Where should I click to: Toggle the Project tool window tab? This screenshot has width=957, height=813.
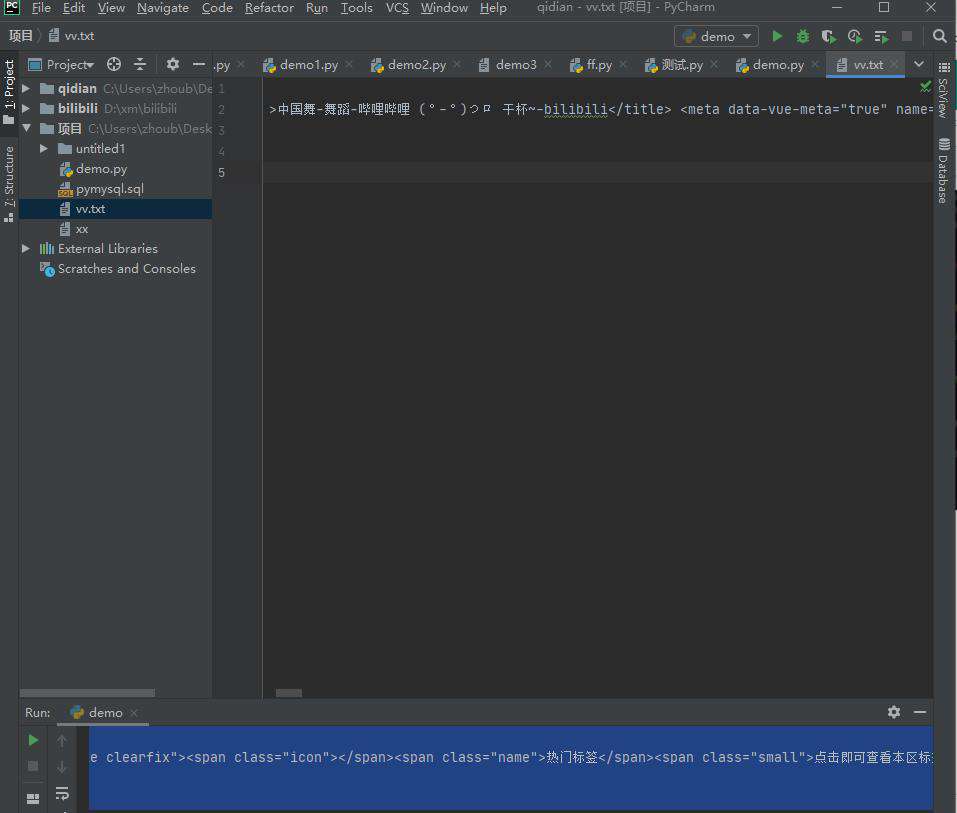click(x=9, y=92)
